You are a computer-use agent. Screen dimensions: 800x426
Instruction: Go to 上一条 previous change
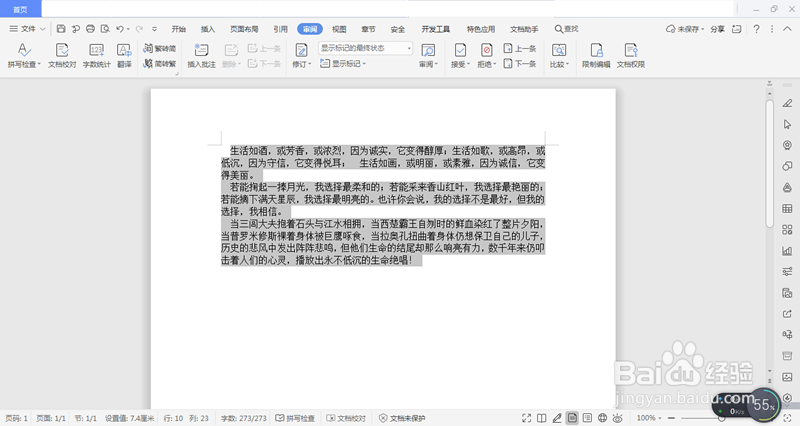coord(520,48)
